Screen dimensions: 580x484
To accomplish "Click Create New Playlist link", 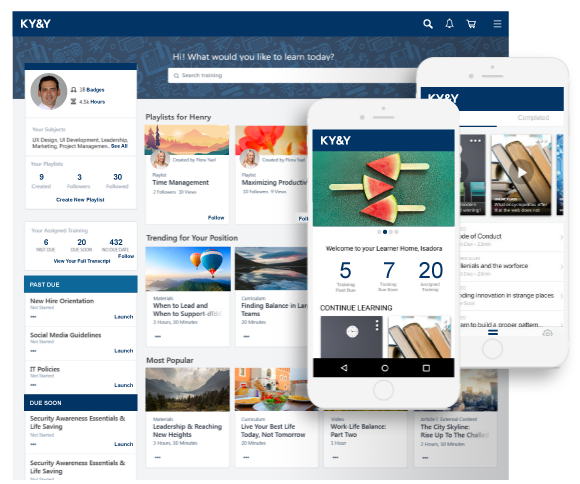I will click(80, 200).
